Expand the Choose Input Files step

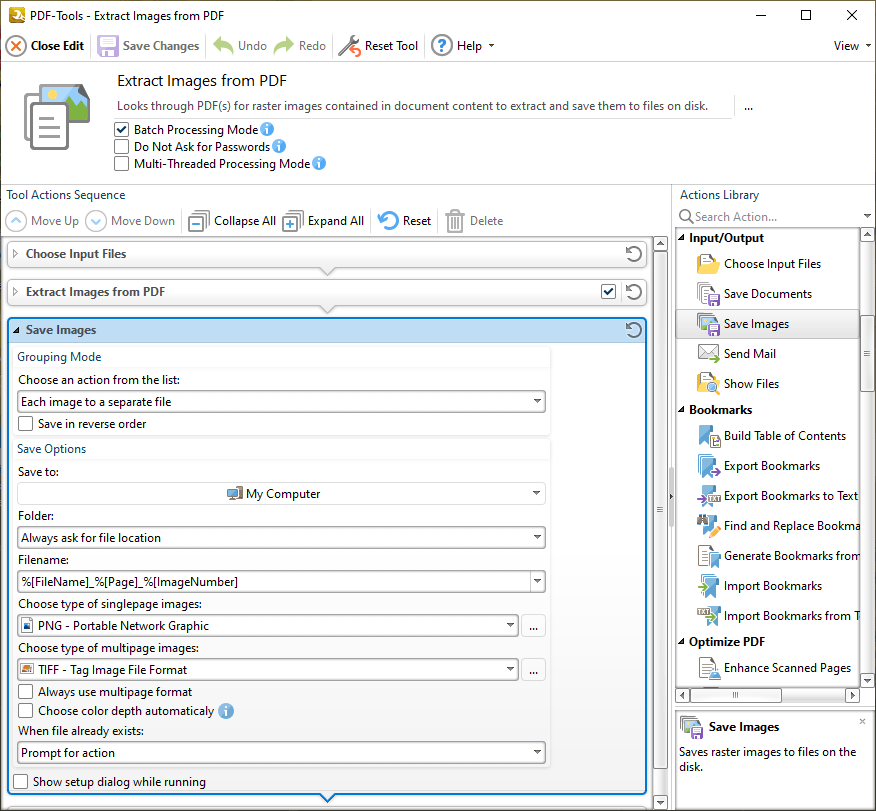coord(16,254)
